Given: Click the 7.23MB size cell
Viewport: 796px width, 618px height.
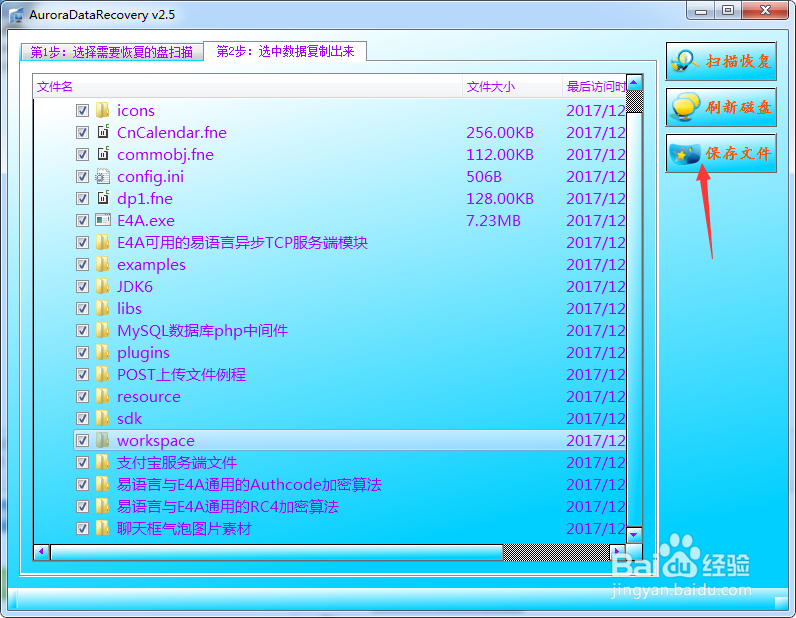Looking at the screenshot, I should 493,220.
